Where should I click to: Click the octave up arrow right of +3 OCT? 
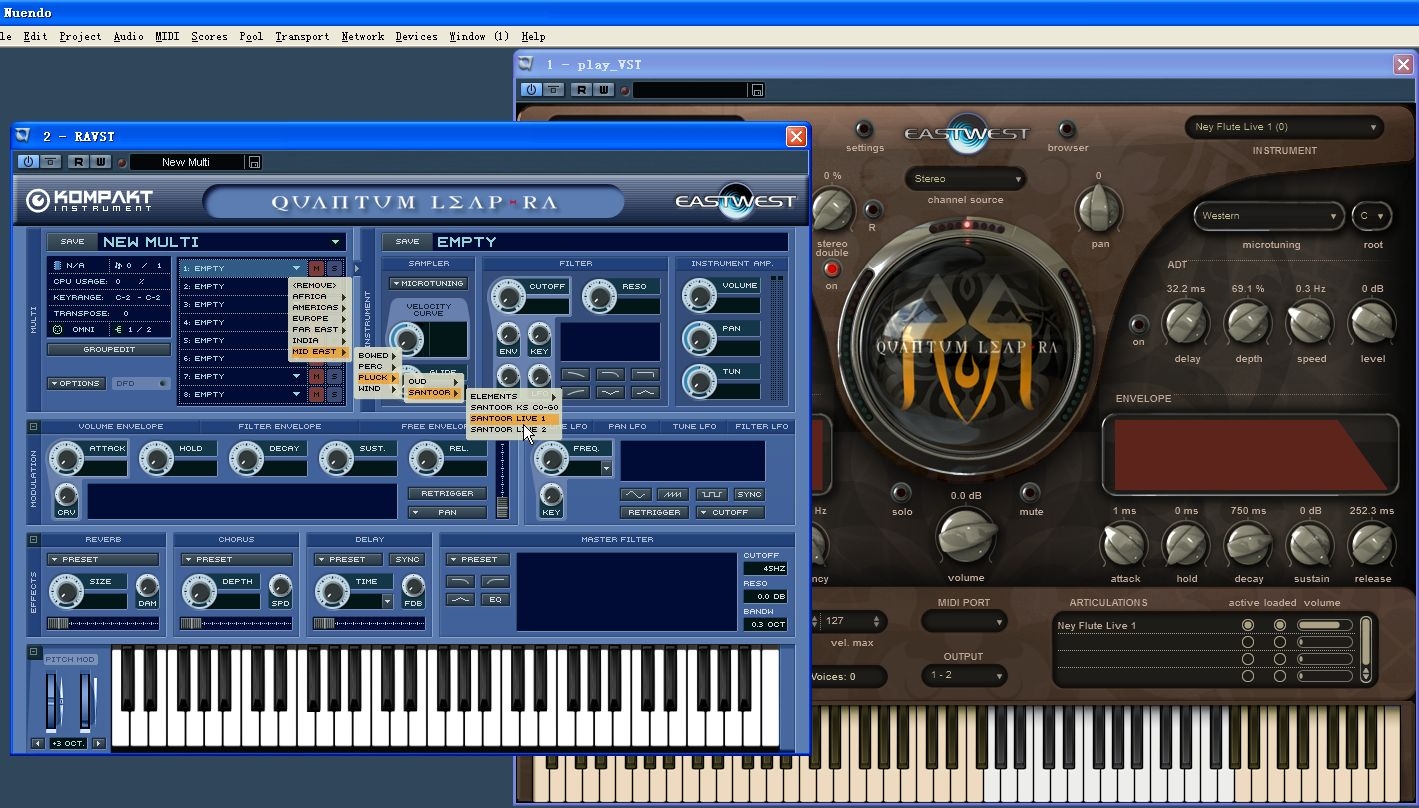99,743
